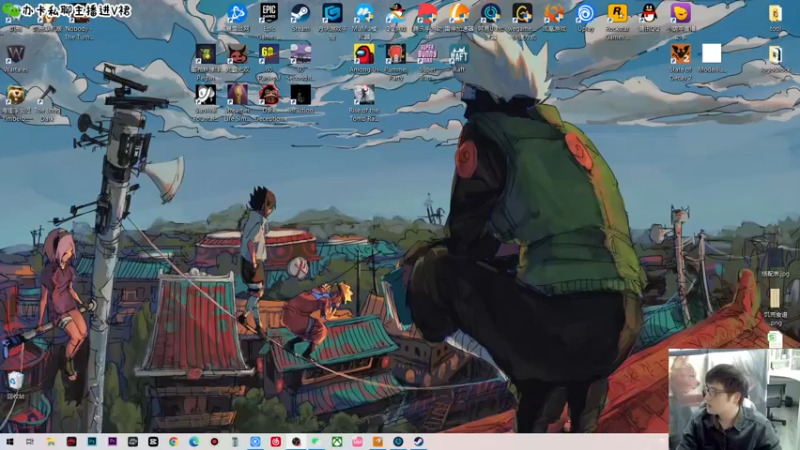This screenshot has width=800, height=450.
Task: Open the tool folder on desktop
Action: point(775,14)
